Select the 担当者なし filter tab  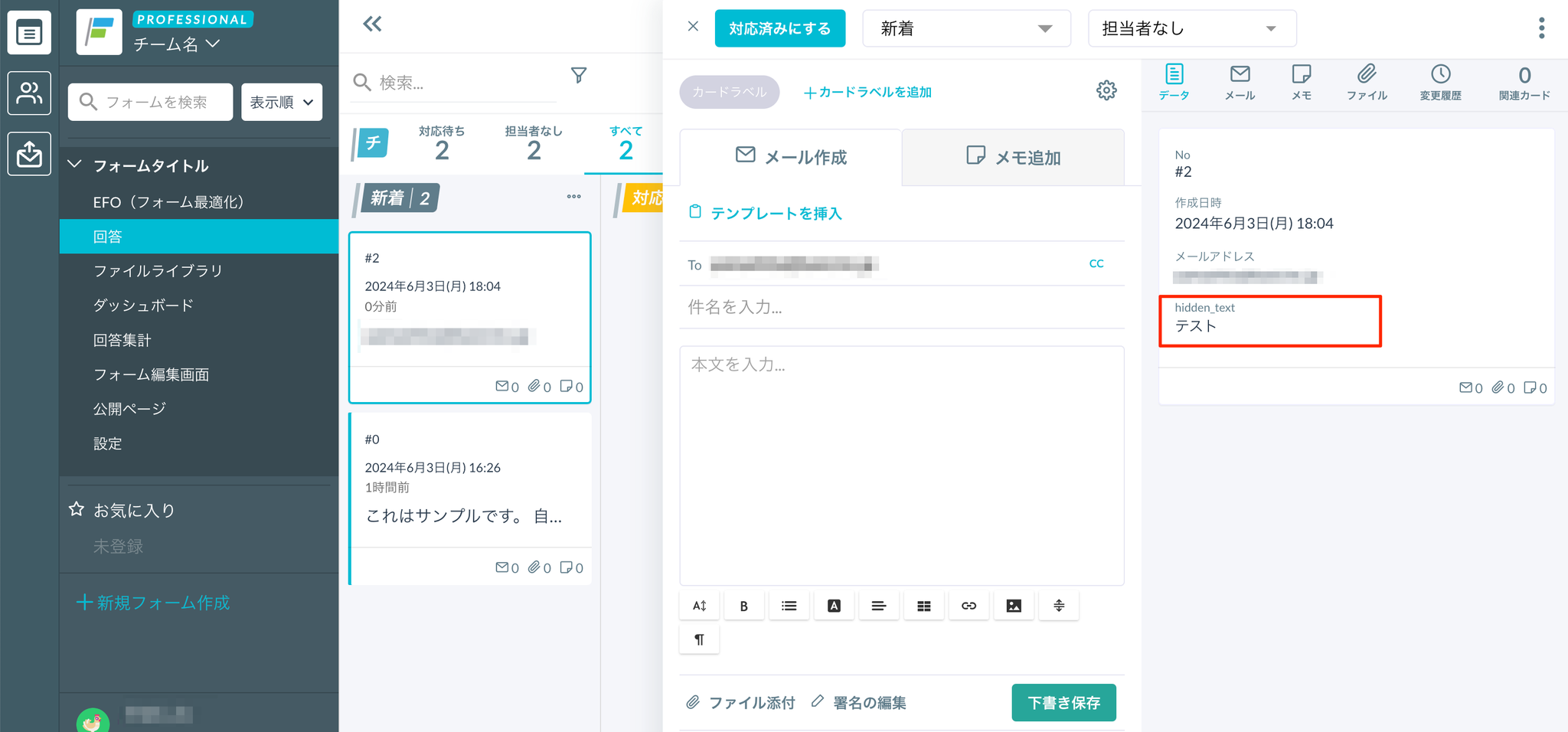pyautogui.click(x=534, y=143)
